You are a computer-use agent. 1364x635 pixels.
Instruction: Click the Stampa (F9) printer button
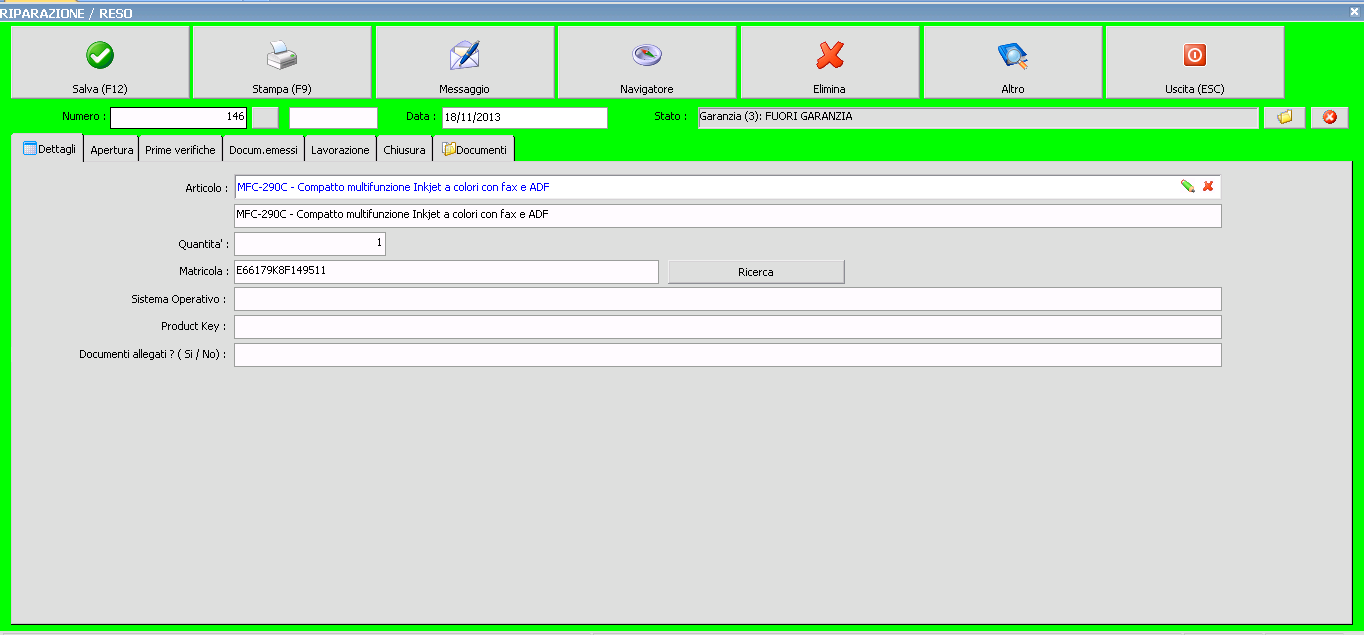(x=282, y=62)
